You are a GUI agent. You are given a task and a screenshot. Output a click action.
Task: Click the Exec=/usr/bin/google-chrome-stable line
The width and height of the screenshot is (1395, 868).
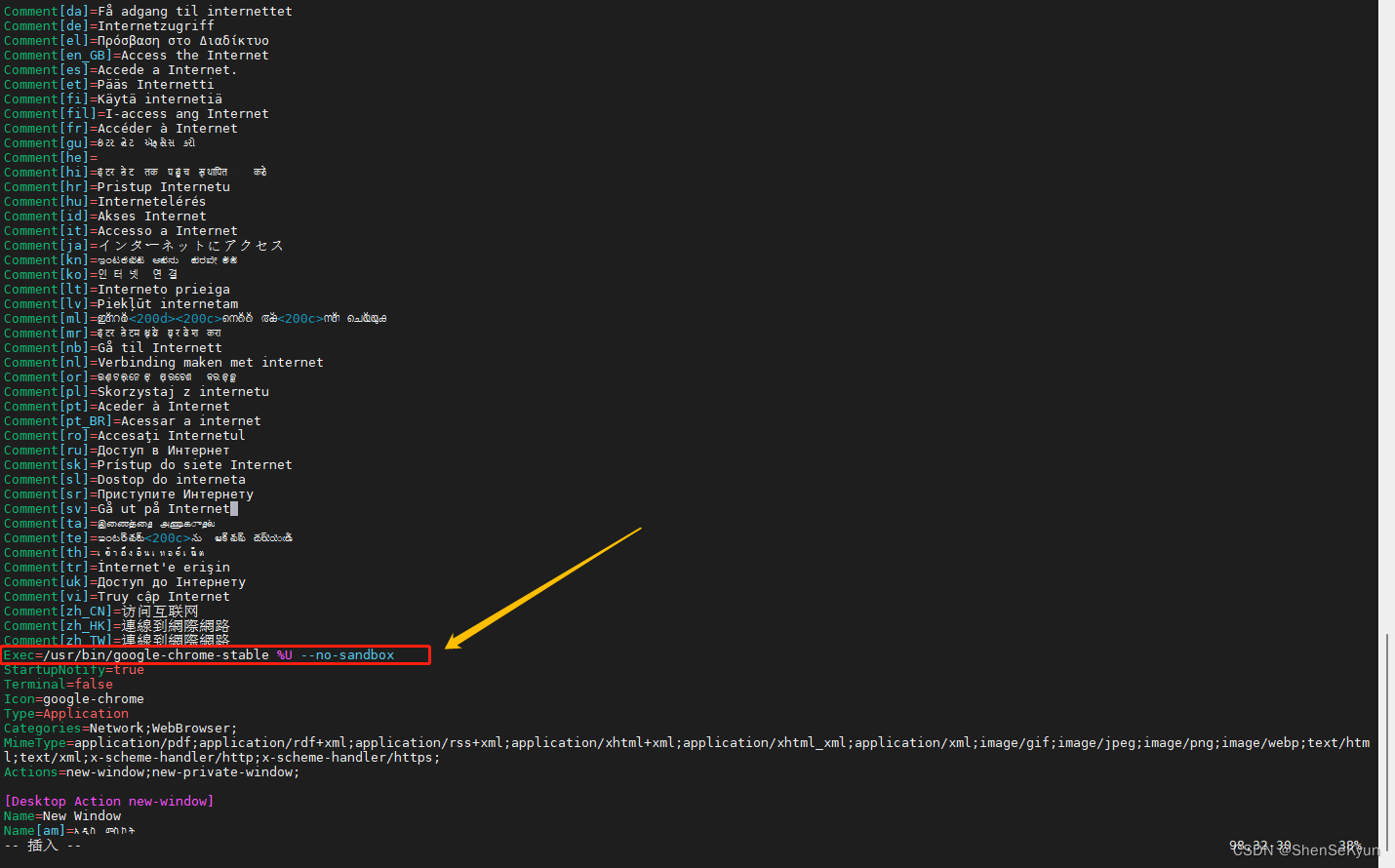click(199, 655)
